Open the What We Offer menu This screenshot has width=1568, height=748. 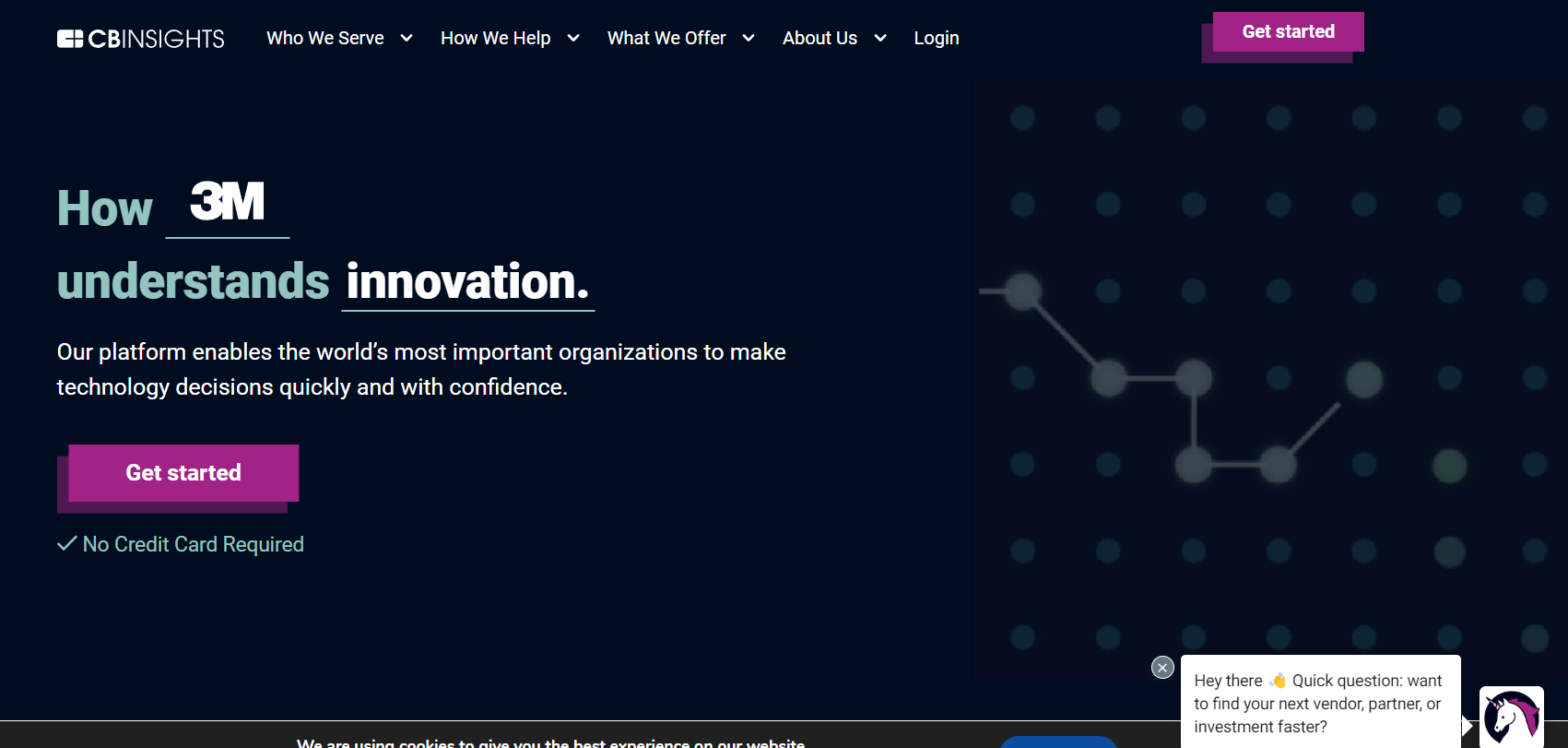[666, 38]
